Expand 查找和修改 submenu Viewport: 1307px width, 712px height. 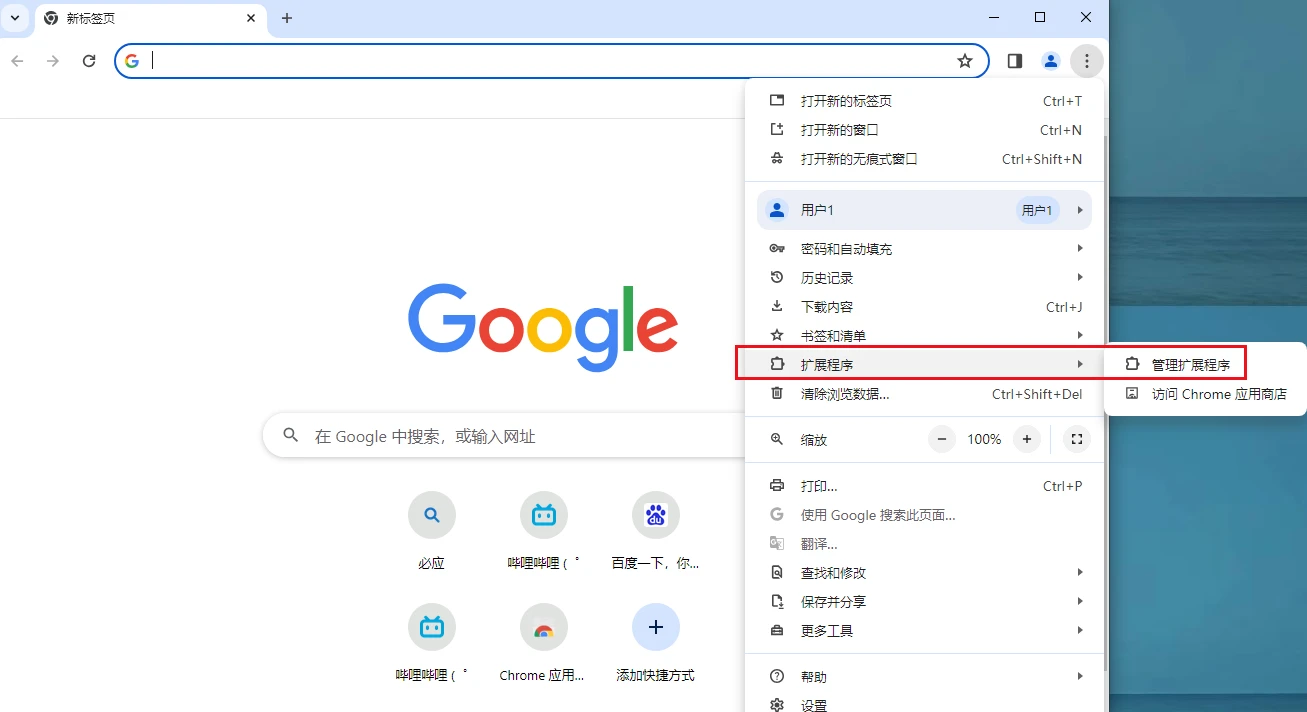(924, 573)
